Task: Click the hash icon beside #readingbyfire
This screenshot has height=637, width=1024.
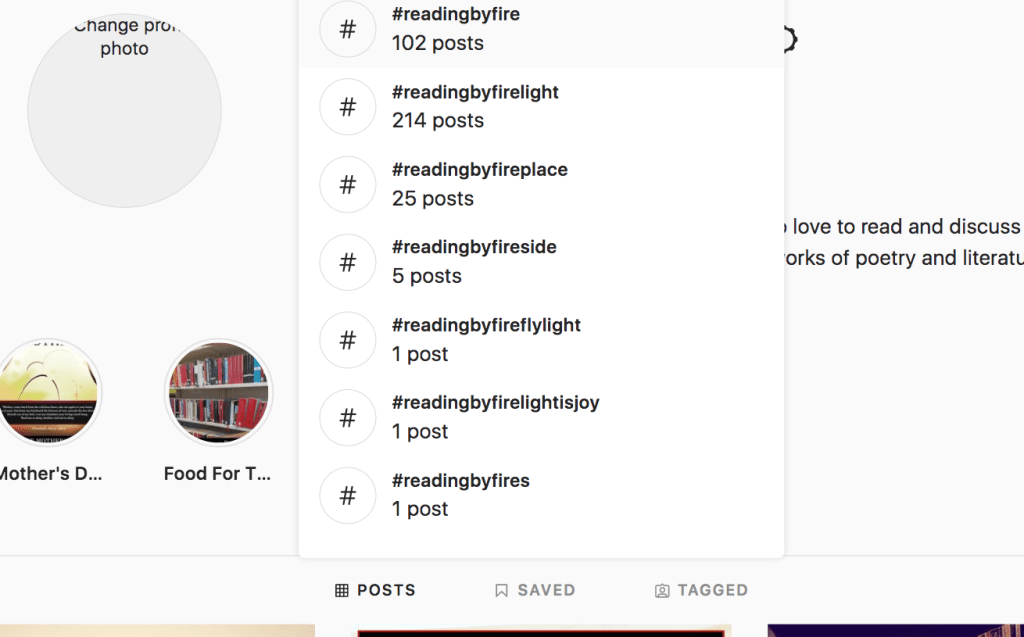Action: tap(347, 29)
